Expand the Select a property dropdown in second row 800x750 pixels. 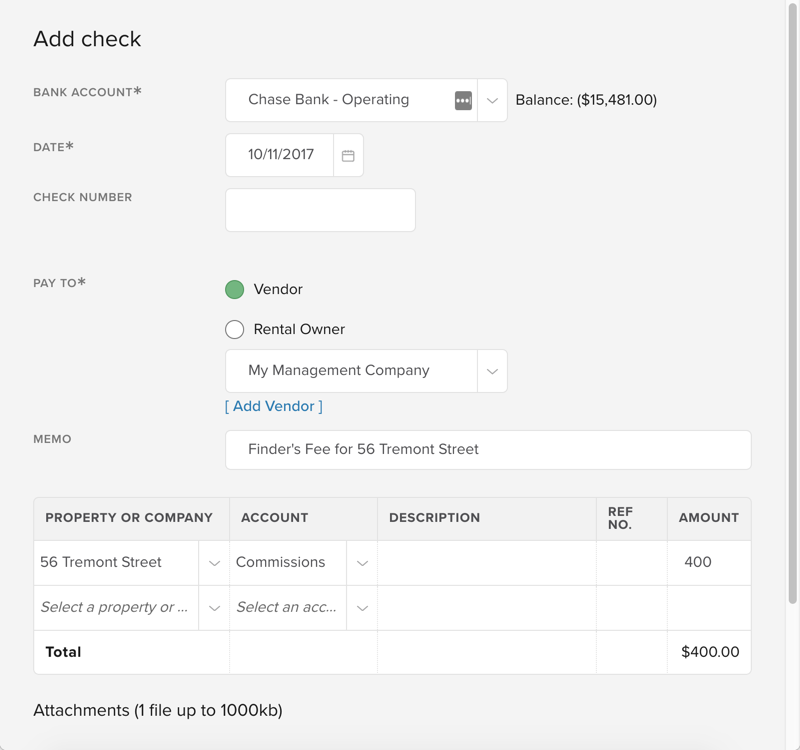pyautogui.click(x=213, y=607)
